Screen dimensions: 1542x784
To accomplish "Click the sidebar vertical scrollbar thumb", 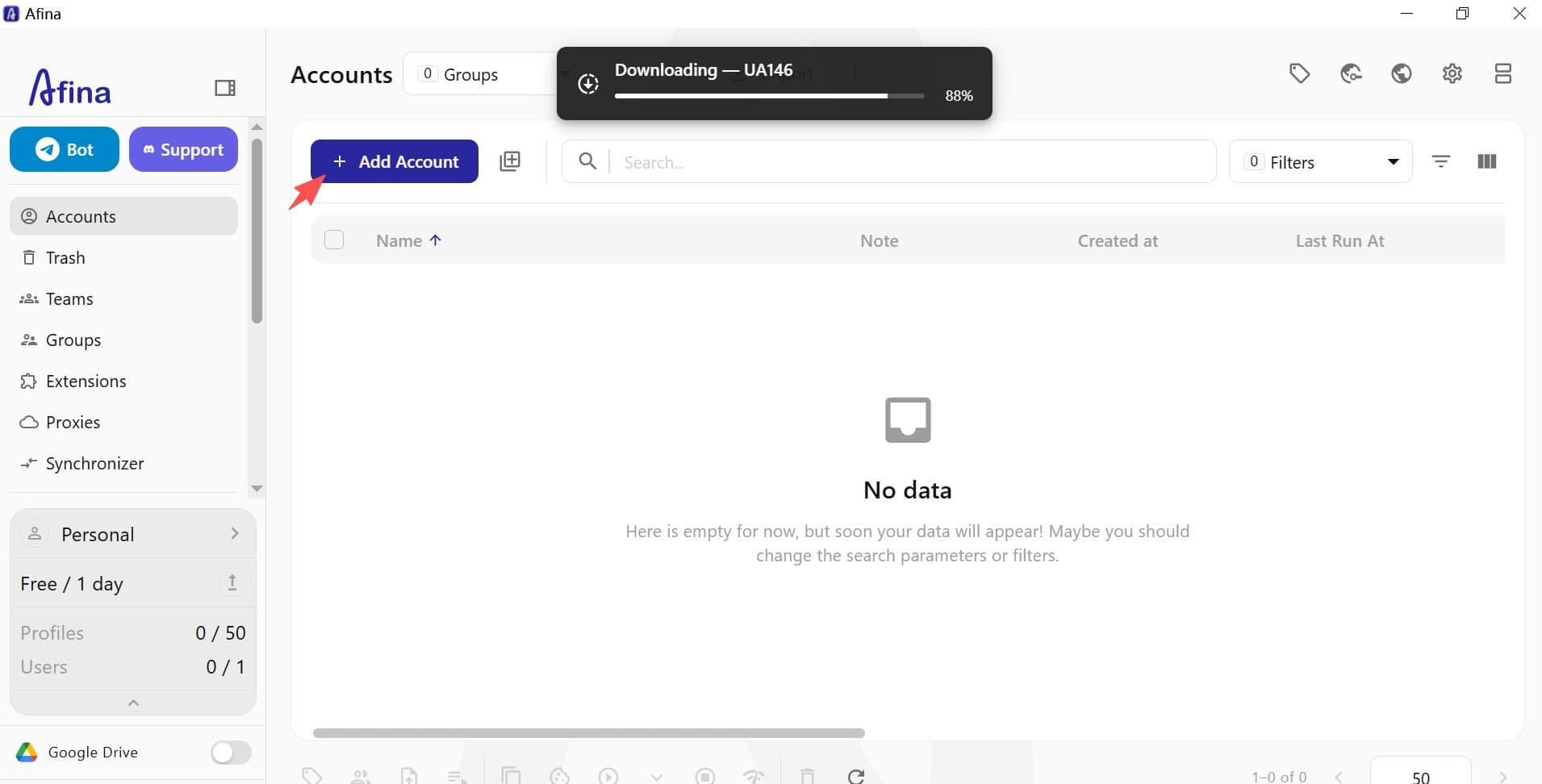I will [x=257, y=231].
